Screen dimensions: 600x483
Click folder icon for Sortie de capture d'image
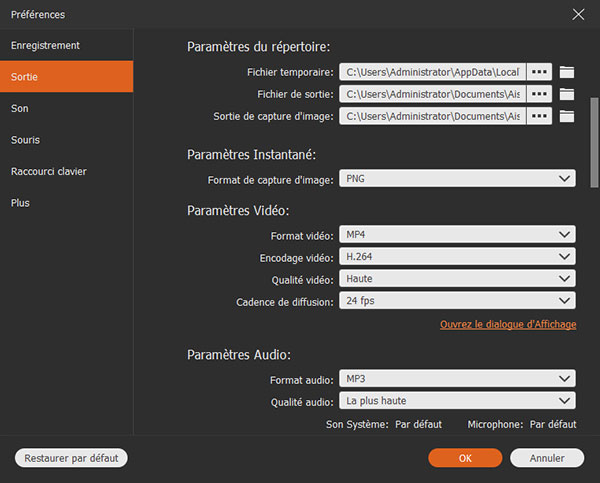(567, 116)
